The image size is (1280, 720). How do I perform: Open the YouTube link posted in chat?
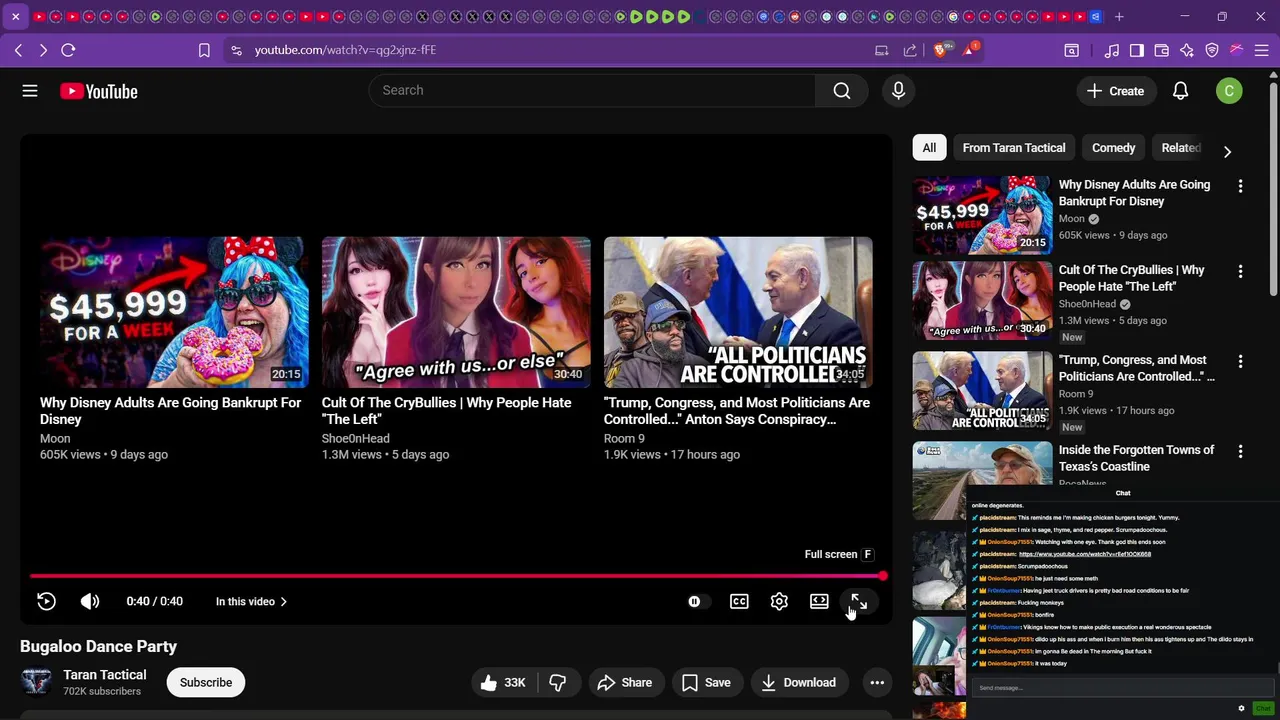[x=1085, y=554]
